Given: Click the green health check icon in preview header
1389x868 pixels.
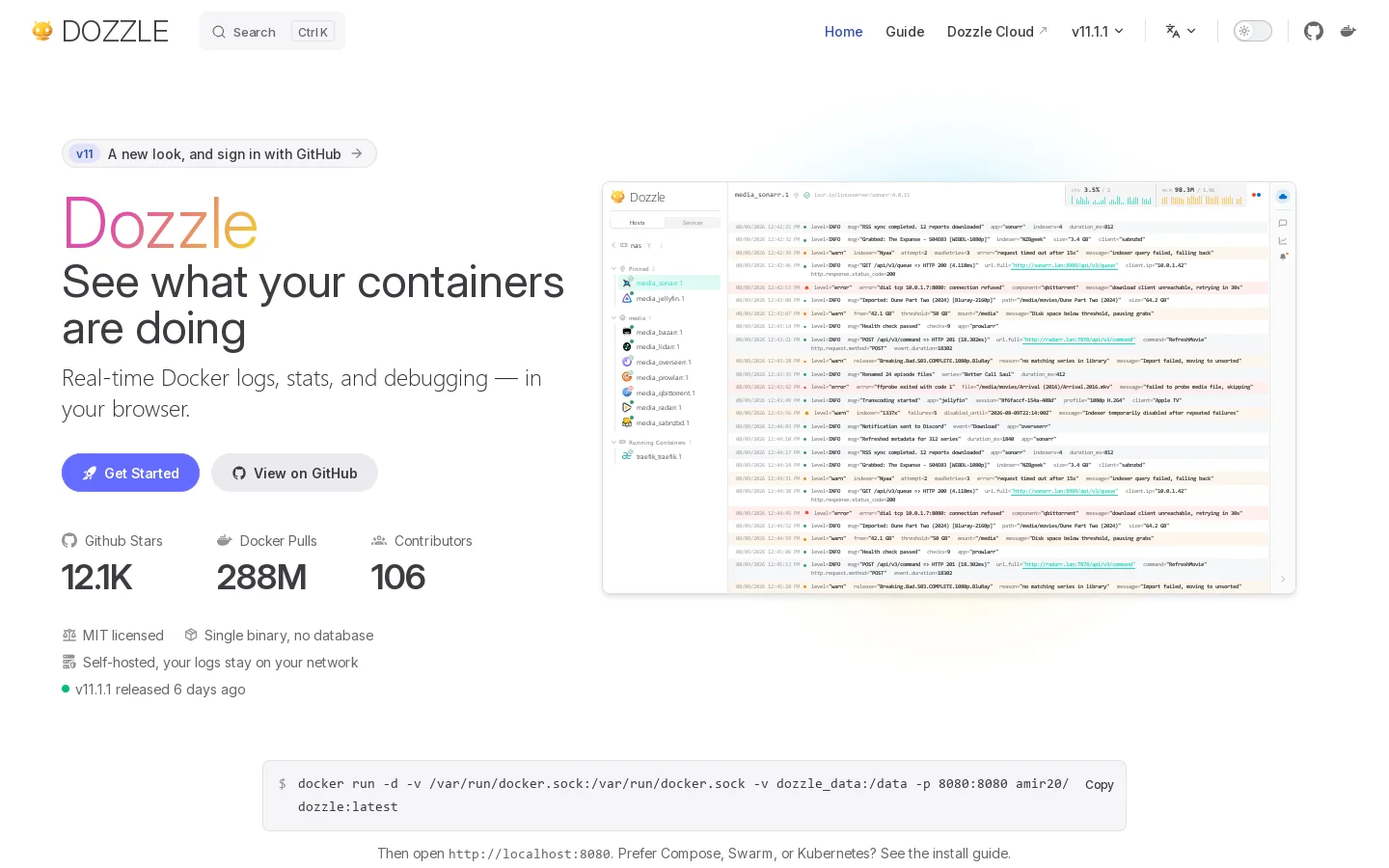Looking at the screenshot, I should click(x=806, y=195).
